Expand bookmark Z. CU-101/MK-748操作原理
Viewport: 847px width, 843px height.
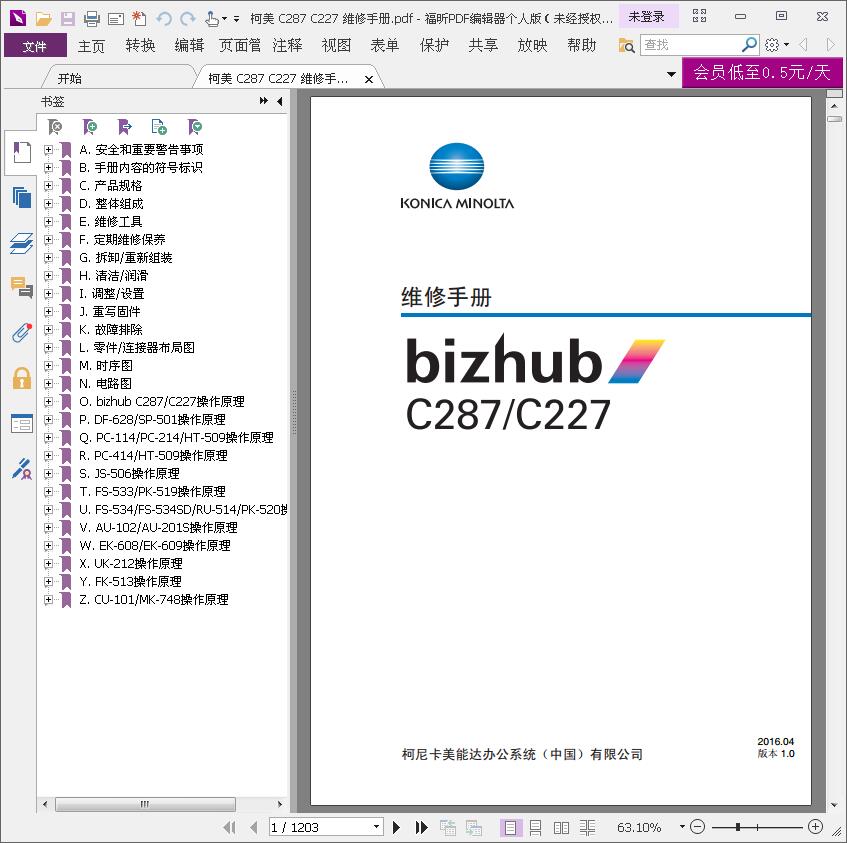click(49, 599)
